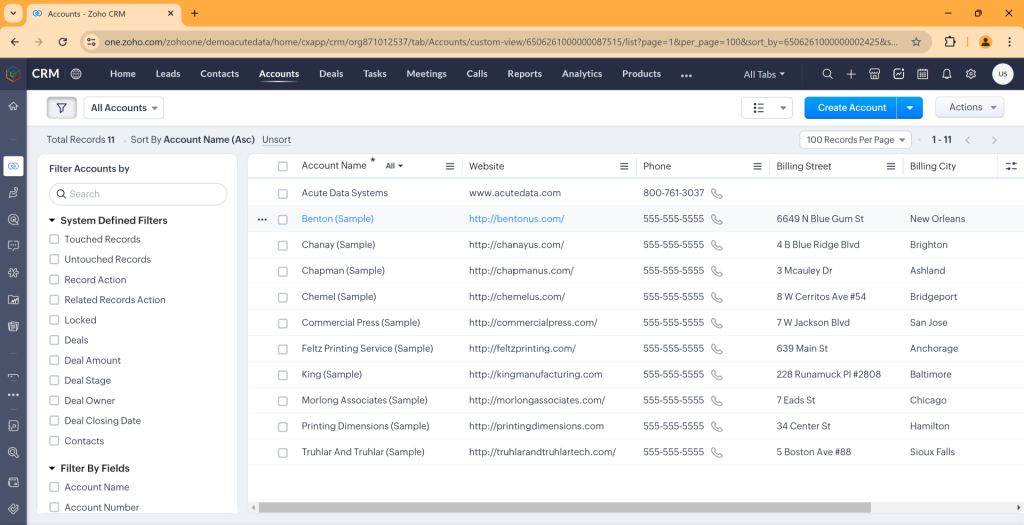
Task: Open the Benton (Sample) account link
Action: point(338,219)
